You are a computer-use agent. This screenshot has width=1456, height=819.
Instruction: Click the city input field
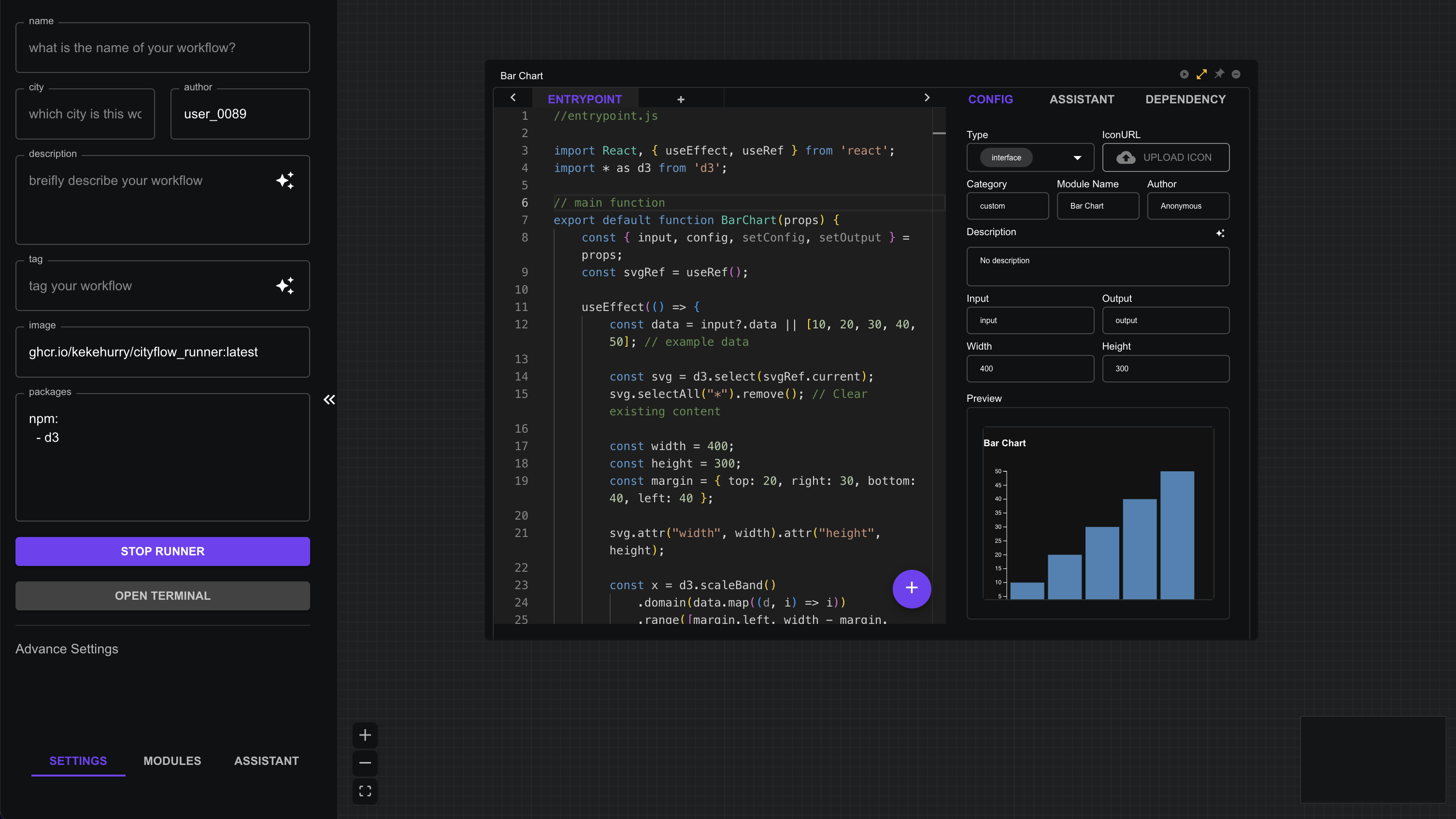[86, 114]
